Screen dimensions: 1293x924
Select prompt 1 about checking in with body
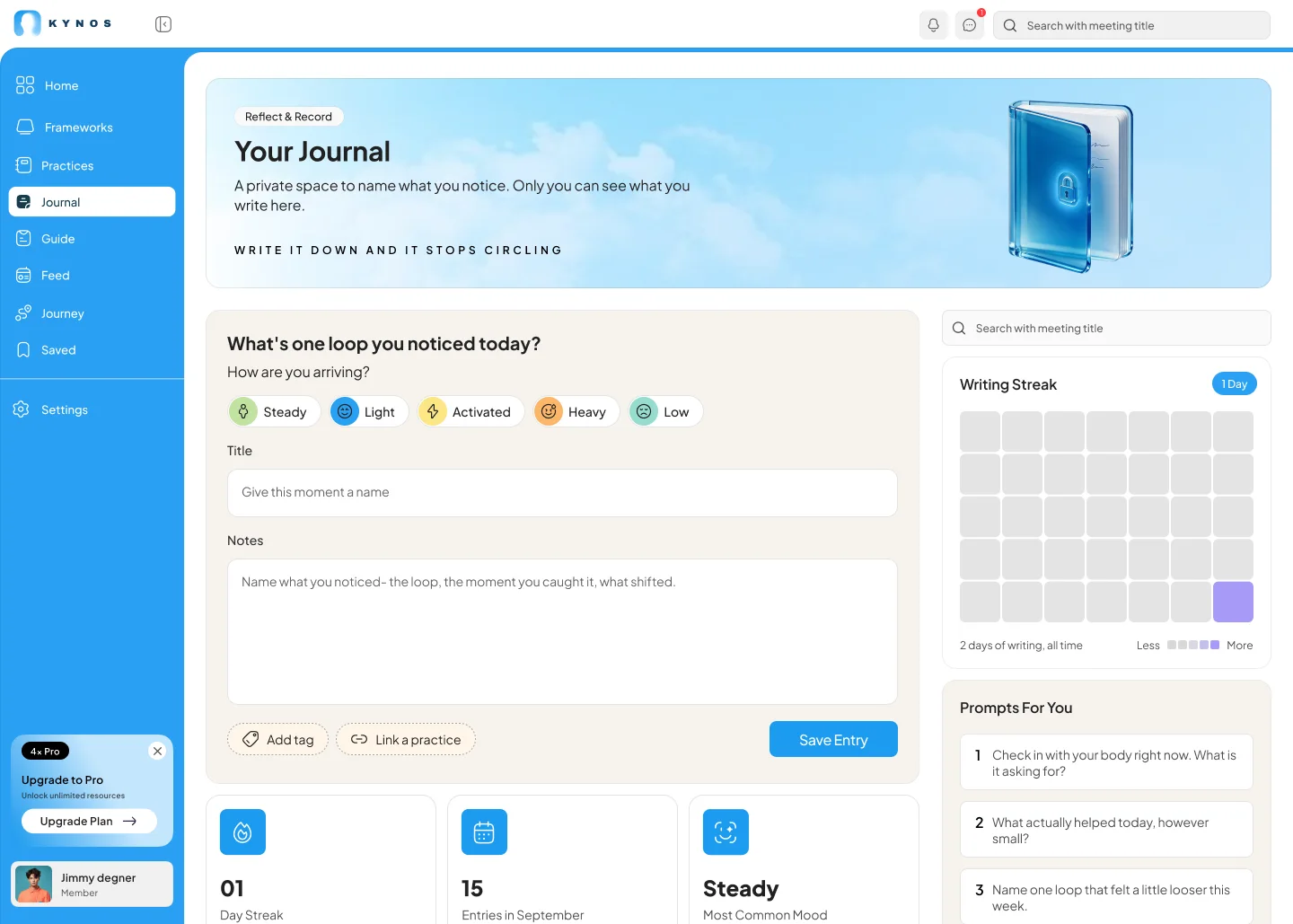[x=1106, y=762]
